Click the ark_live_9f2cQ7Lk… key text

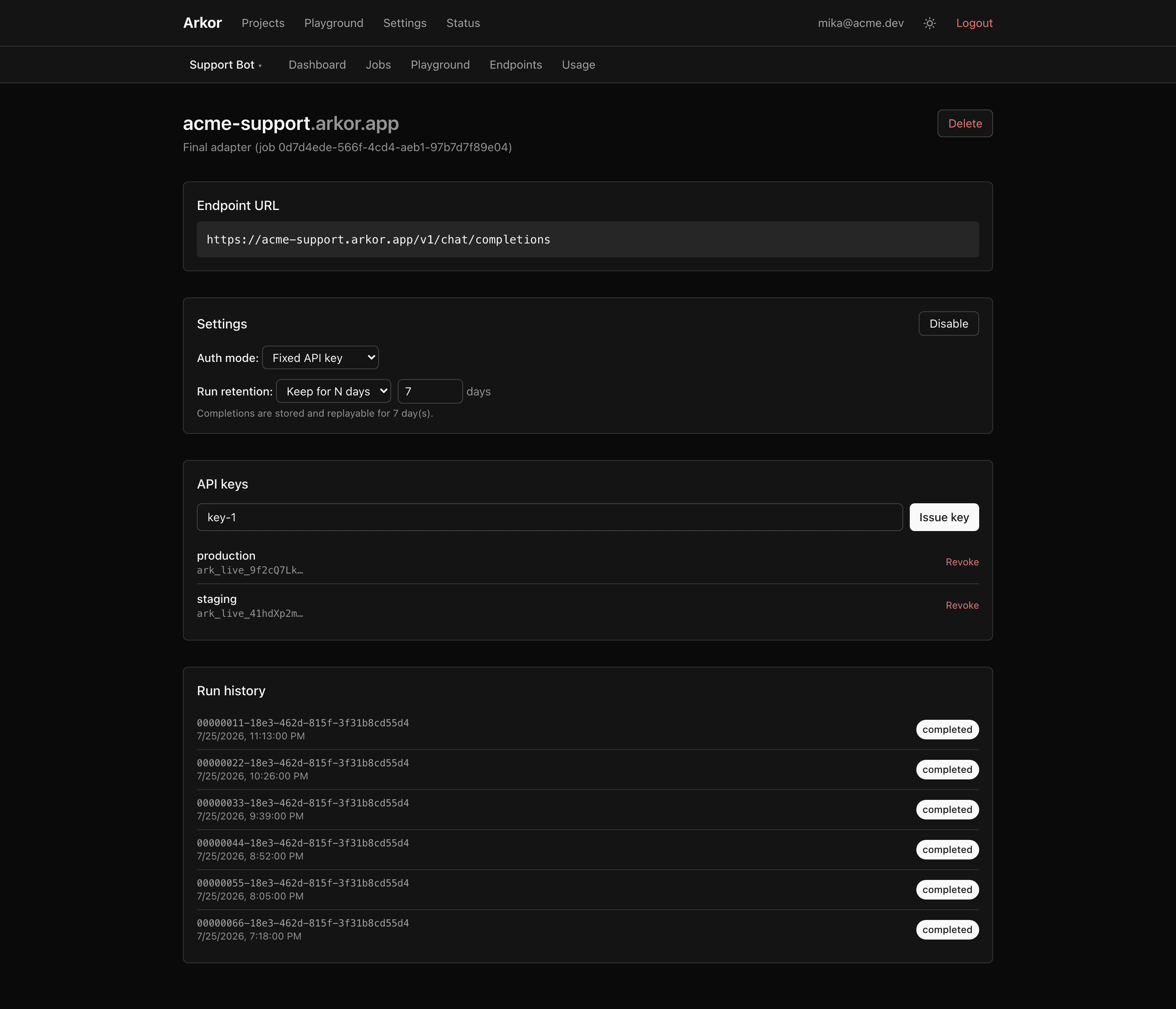point(250,570)
